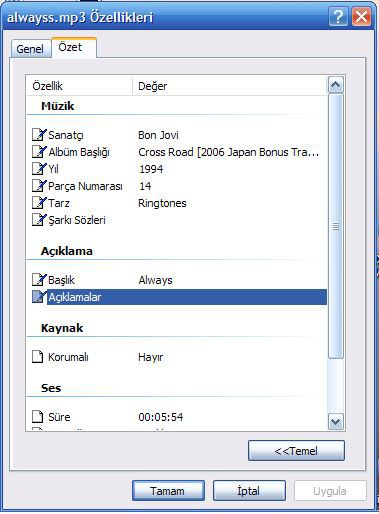Click the vertical scrollbar thumb
This screenshot has width=379, height=514.
click(x=336, y=226)
